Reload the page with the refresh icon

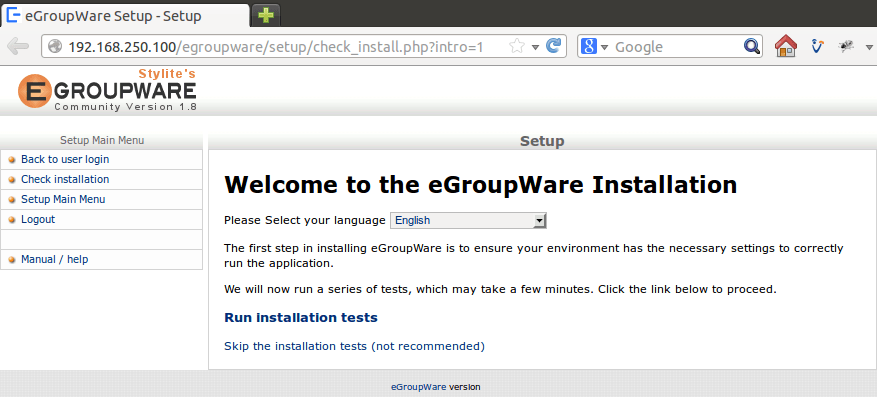tap(553, 46)
